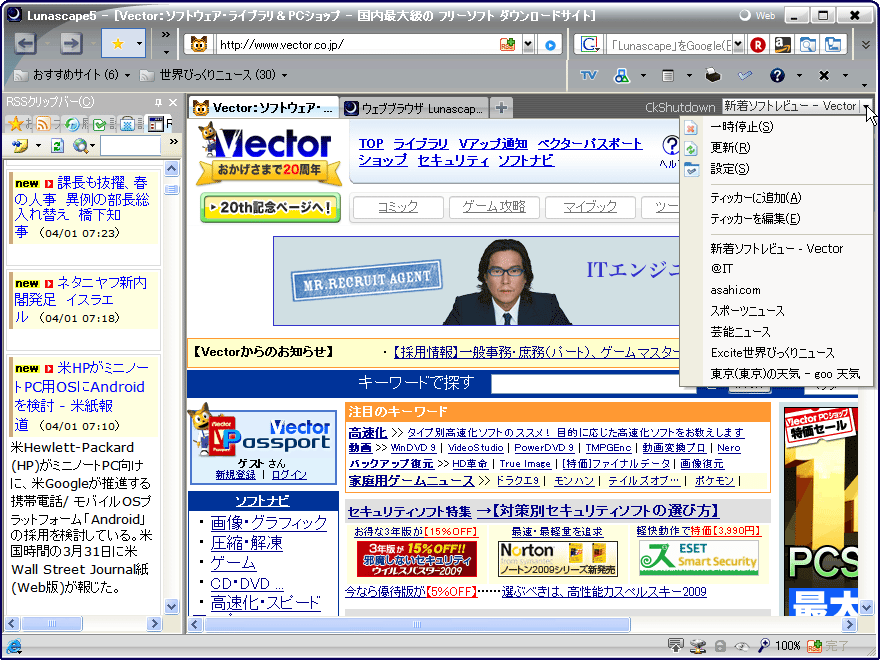This screenshot has width=880, height=660.
Task: Switch to the ウェブブラウザ Lunascape tab
Action: [x=412, y=108]
